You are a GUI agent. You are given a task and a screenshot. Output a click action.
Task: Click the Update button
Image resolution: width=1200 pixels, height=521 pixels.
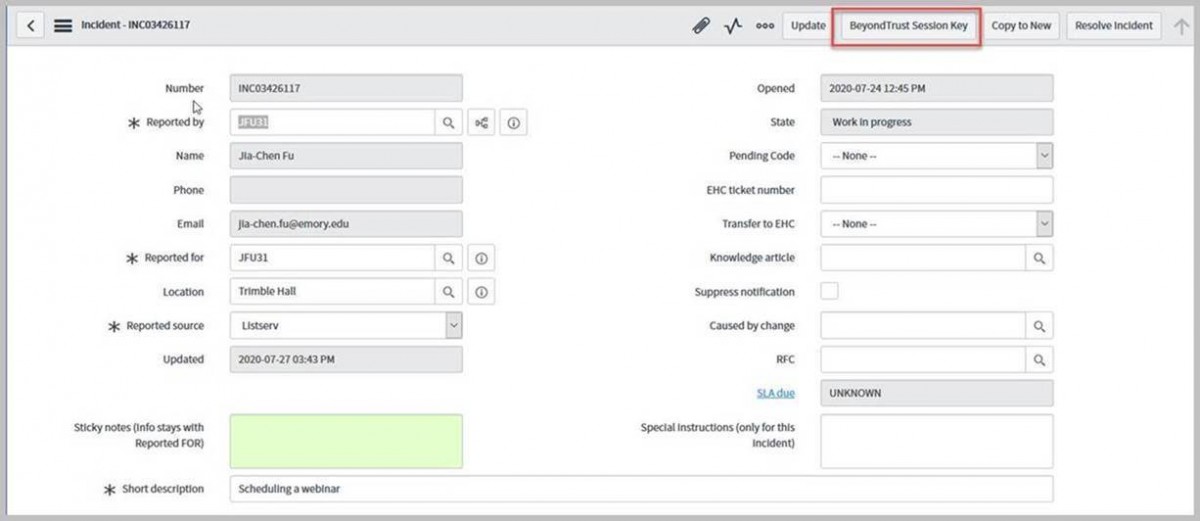(x=808, y=26)
